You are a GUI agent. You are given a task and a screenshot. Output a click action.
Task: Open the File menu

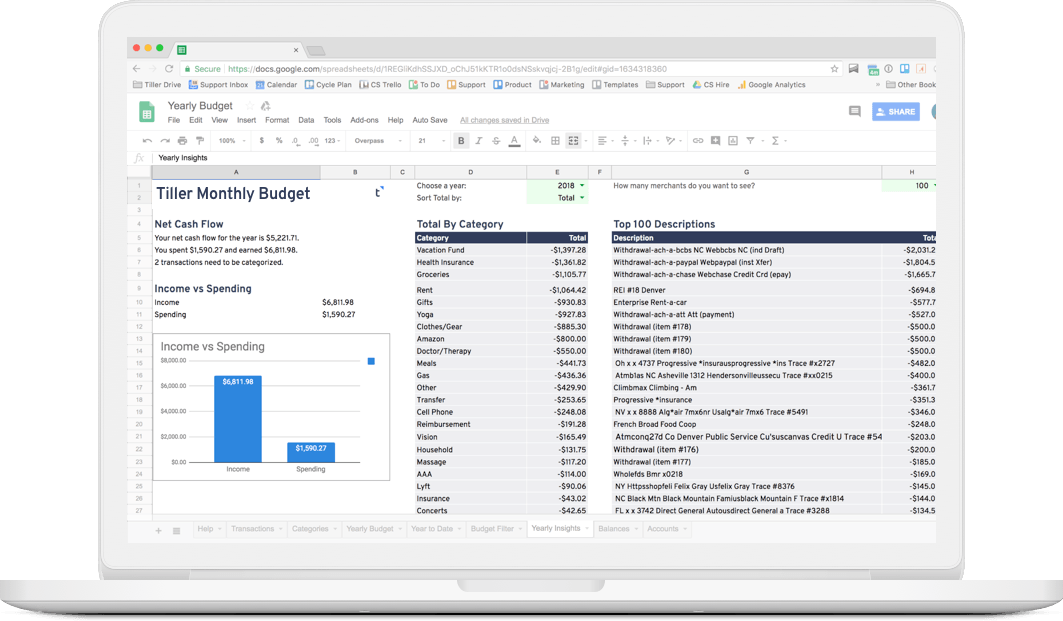coord(174,120)
